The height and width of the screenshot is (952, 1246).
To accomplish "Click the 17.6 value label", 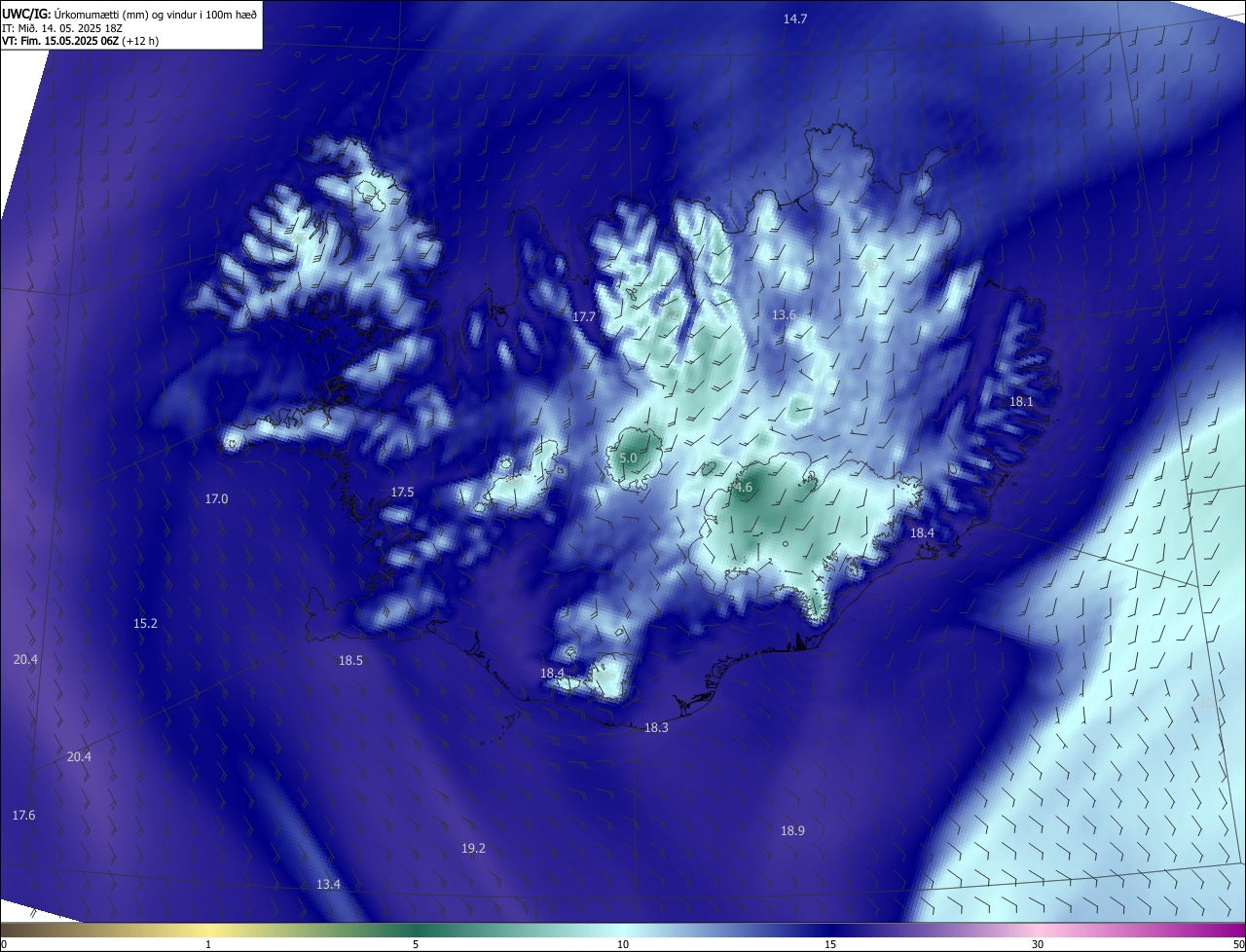I will [x=23, y=815].
